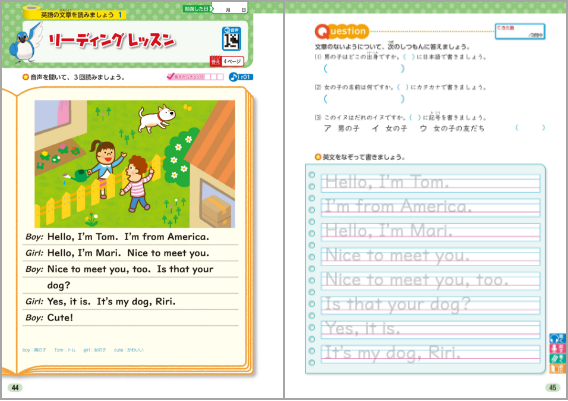The image size is (568, 401).
Task: Click the page number 44 badge
Action: (15, 388)
